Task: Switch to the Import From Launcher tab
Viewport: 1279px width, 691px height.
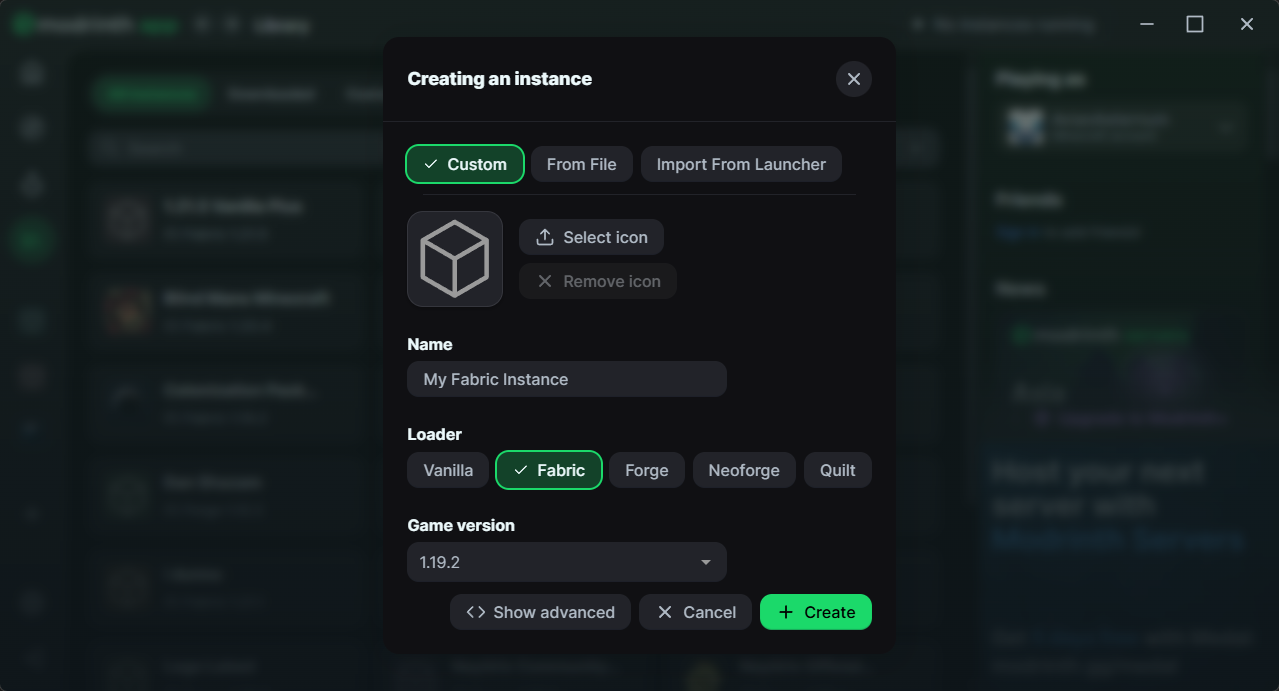Action: (740, 163)
